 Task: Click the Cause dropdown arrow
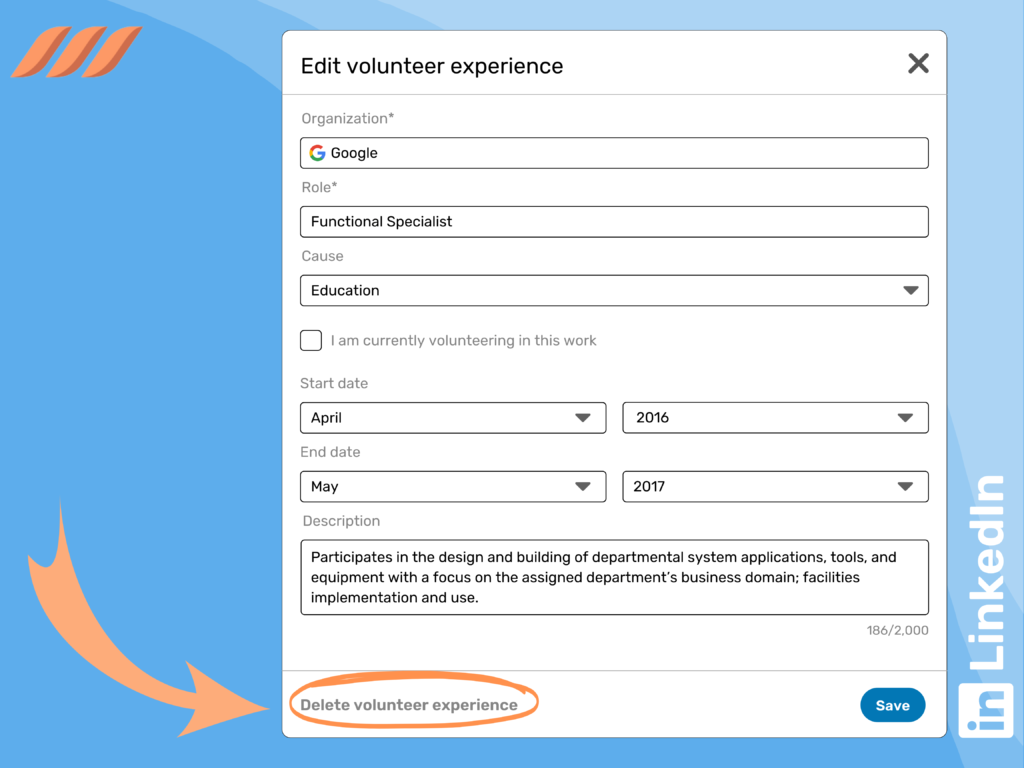910,290
